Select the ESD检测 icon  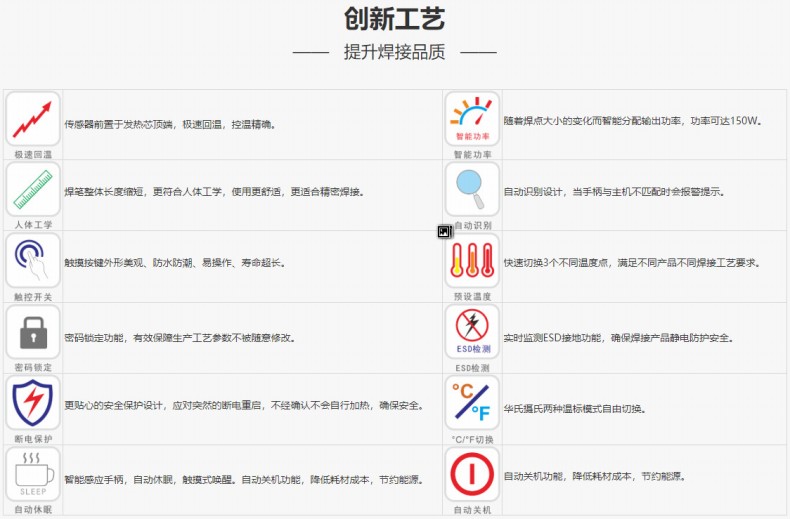tap(472, 331)
